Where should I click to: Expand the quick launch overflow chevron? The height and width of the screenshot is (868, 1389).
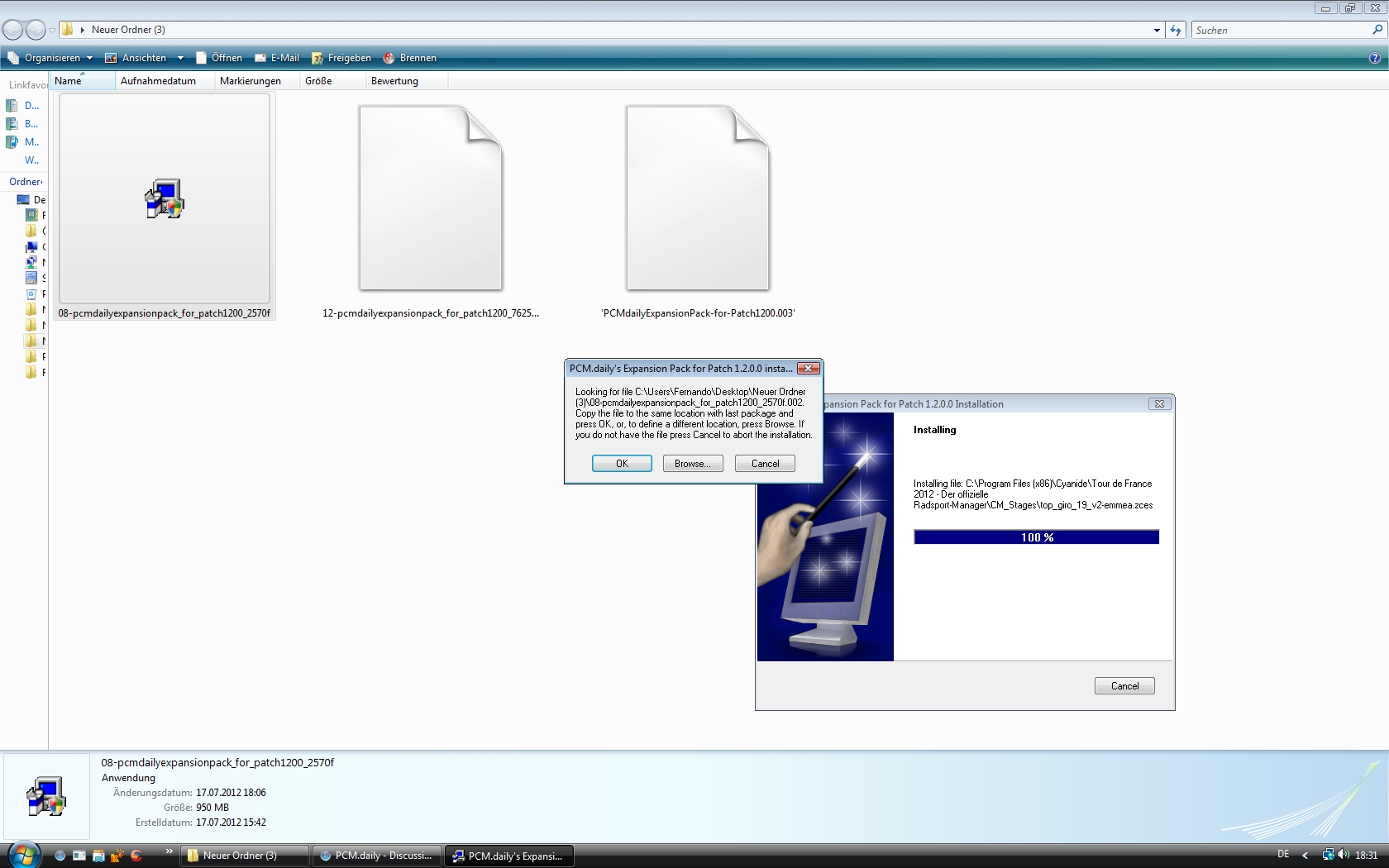click(169, 851)
